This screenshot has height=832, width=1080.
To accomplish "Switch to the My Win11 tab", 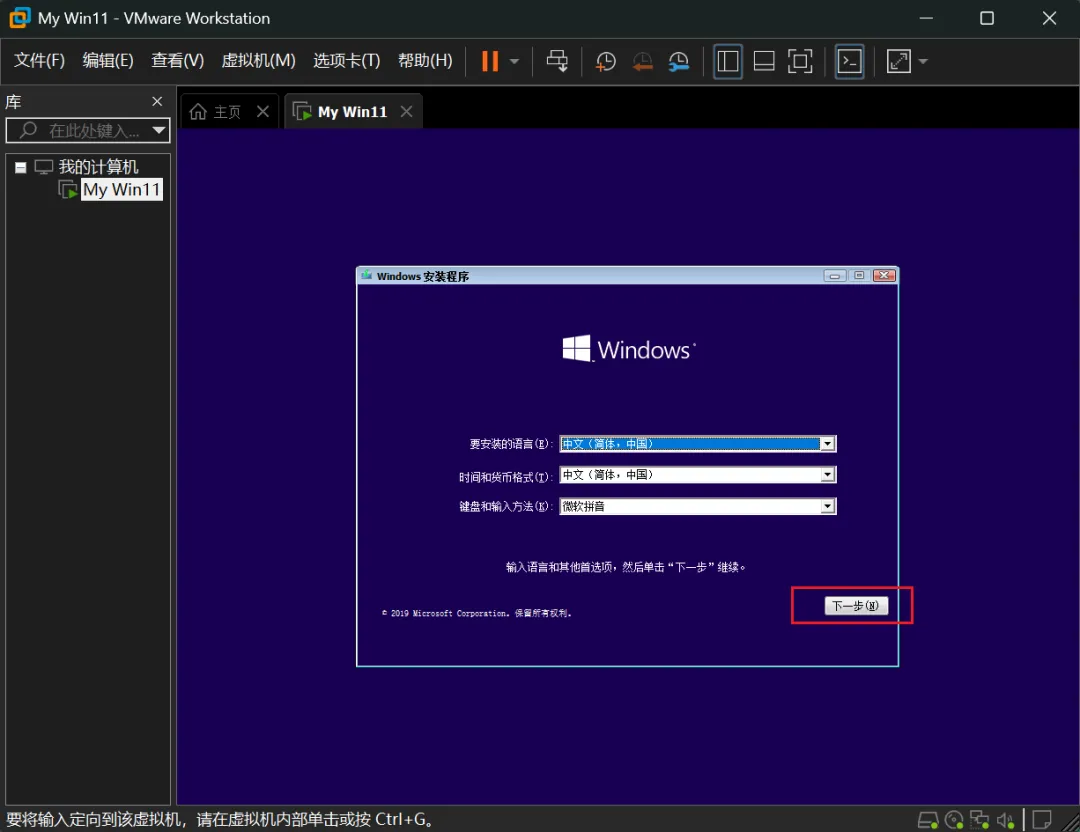I will click(352, 112).
